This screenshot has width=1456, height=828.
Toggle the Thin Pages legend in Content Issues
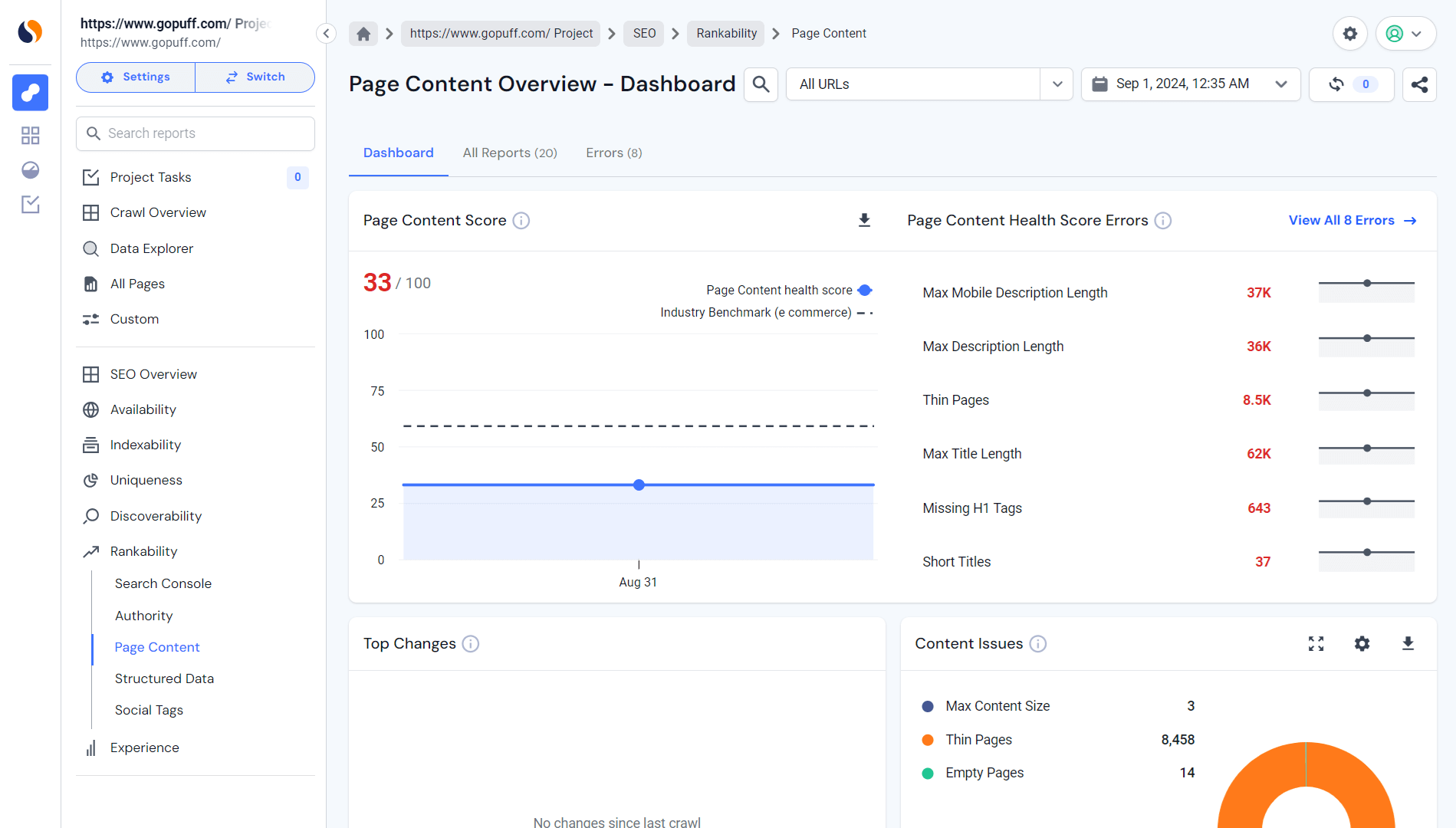point(978,739)
